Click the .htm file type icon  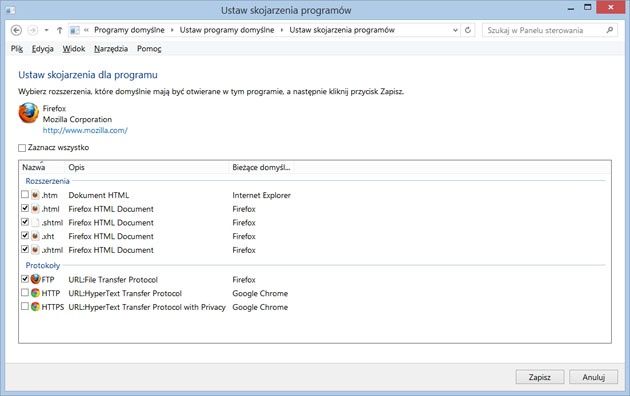click(35, 195)
